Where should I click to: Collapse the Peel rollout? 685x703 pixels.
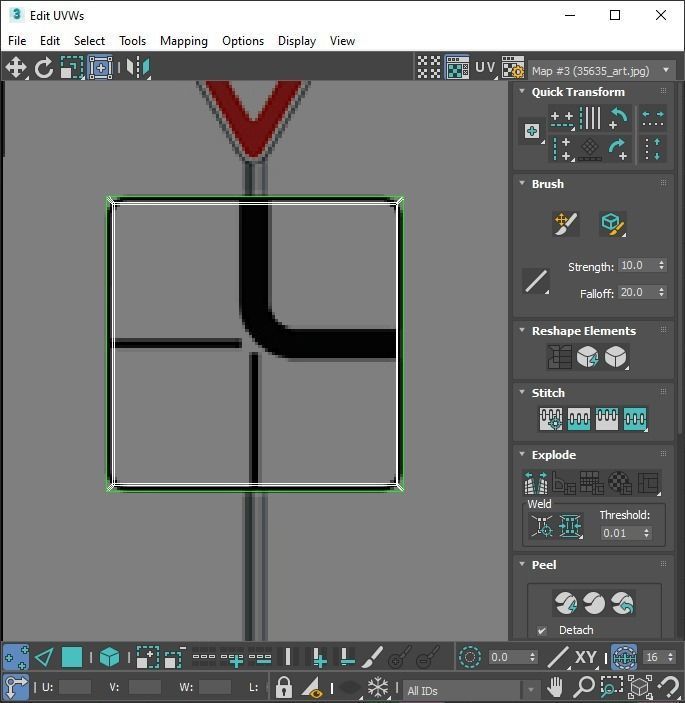pos(522,564)
